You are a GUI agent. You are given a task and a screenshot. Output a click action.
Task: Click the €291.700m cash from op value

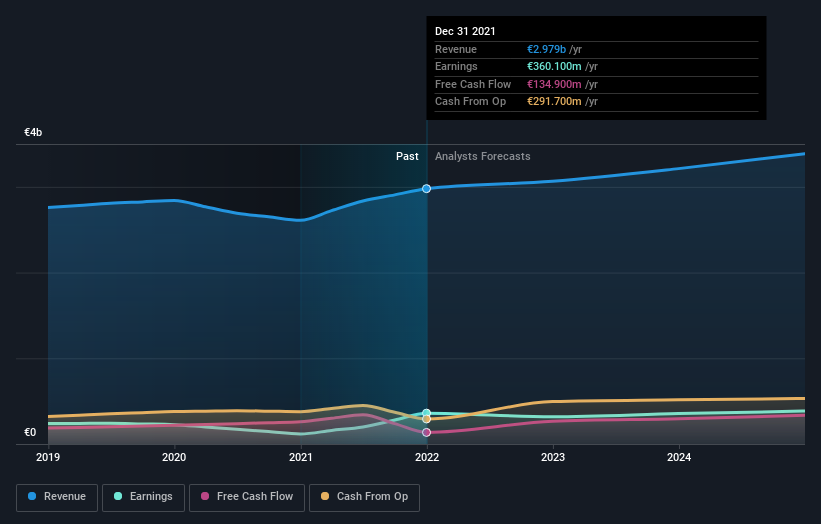click(554, 102)
